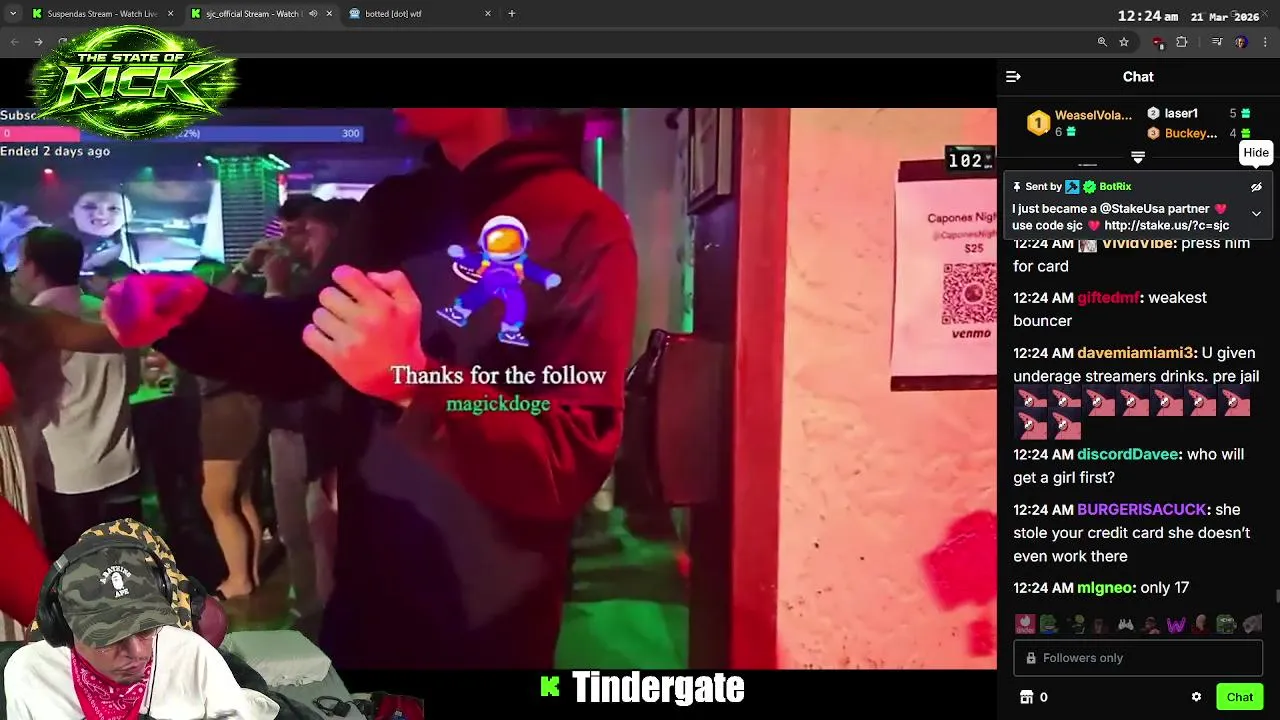Pick the praying hands emote
The height and width of the screenshot is (720, 1280).
1126,624
